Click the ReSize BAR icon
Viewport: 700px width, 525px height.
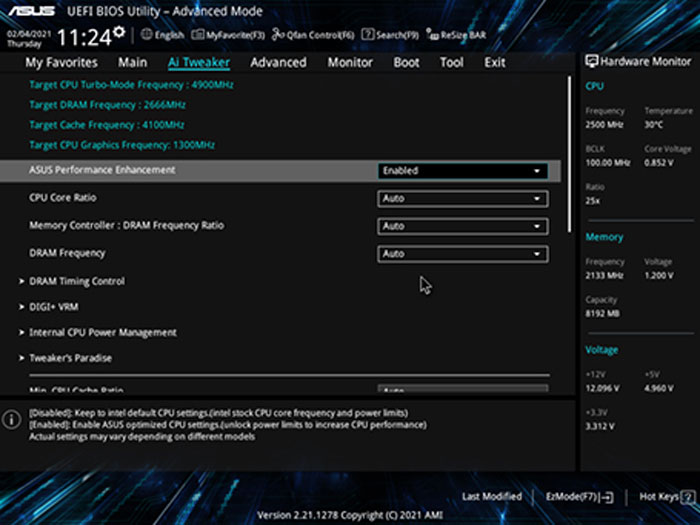tap(432, 34)
